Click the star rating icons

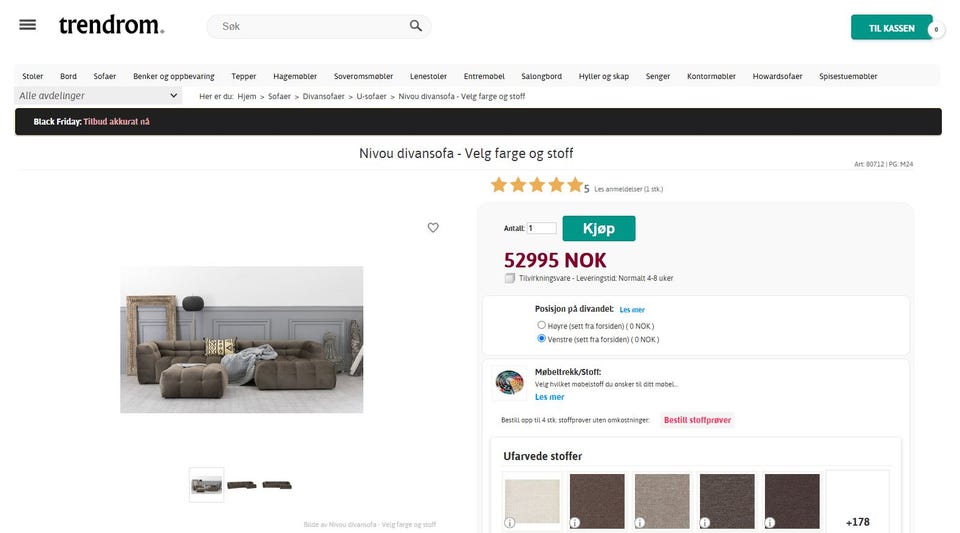pos(536,186)
